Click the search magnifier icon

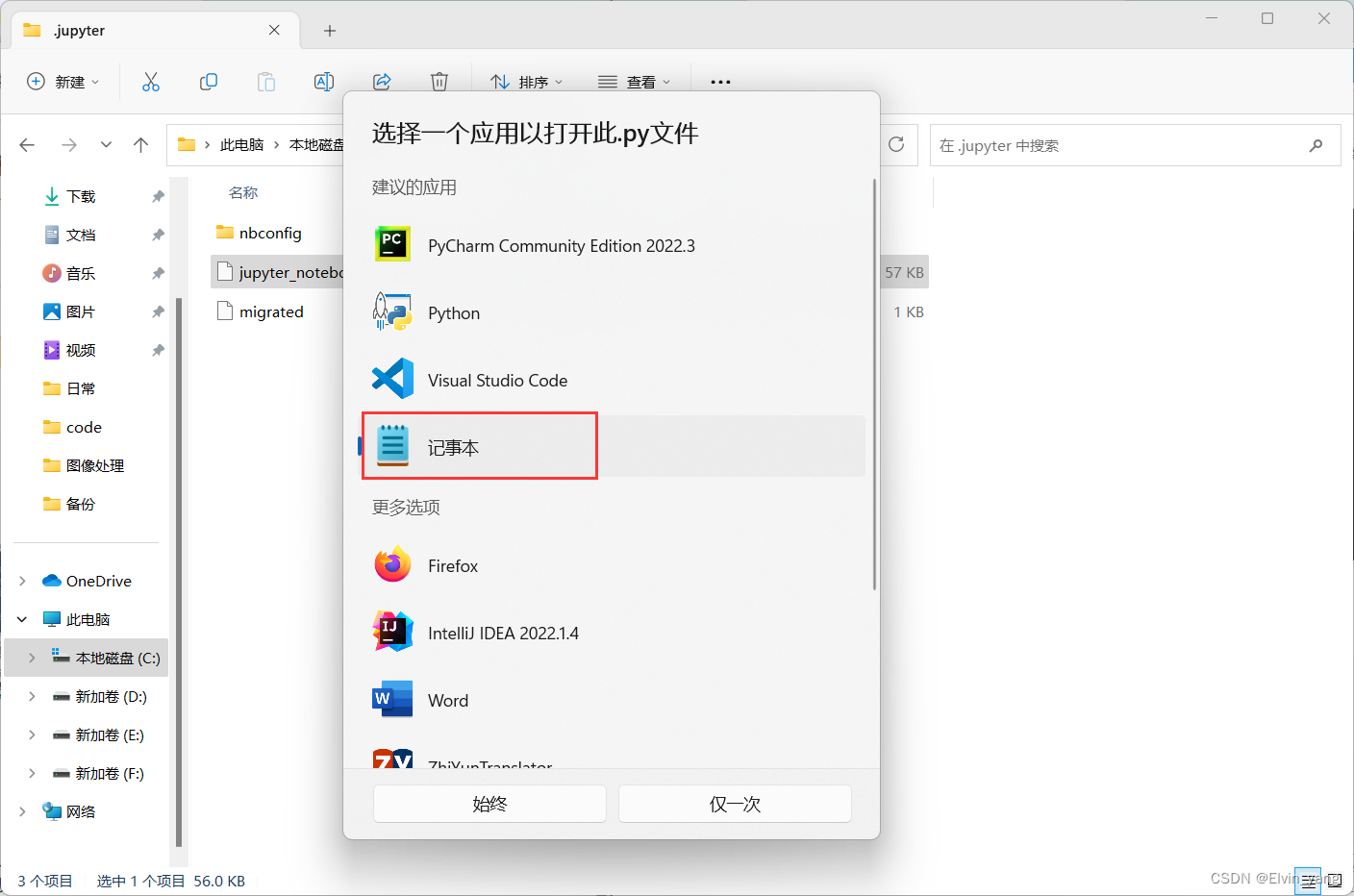pos(1316,145)
